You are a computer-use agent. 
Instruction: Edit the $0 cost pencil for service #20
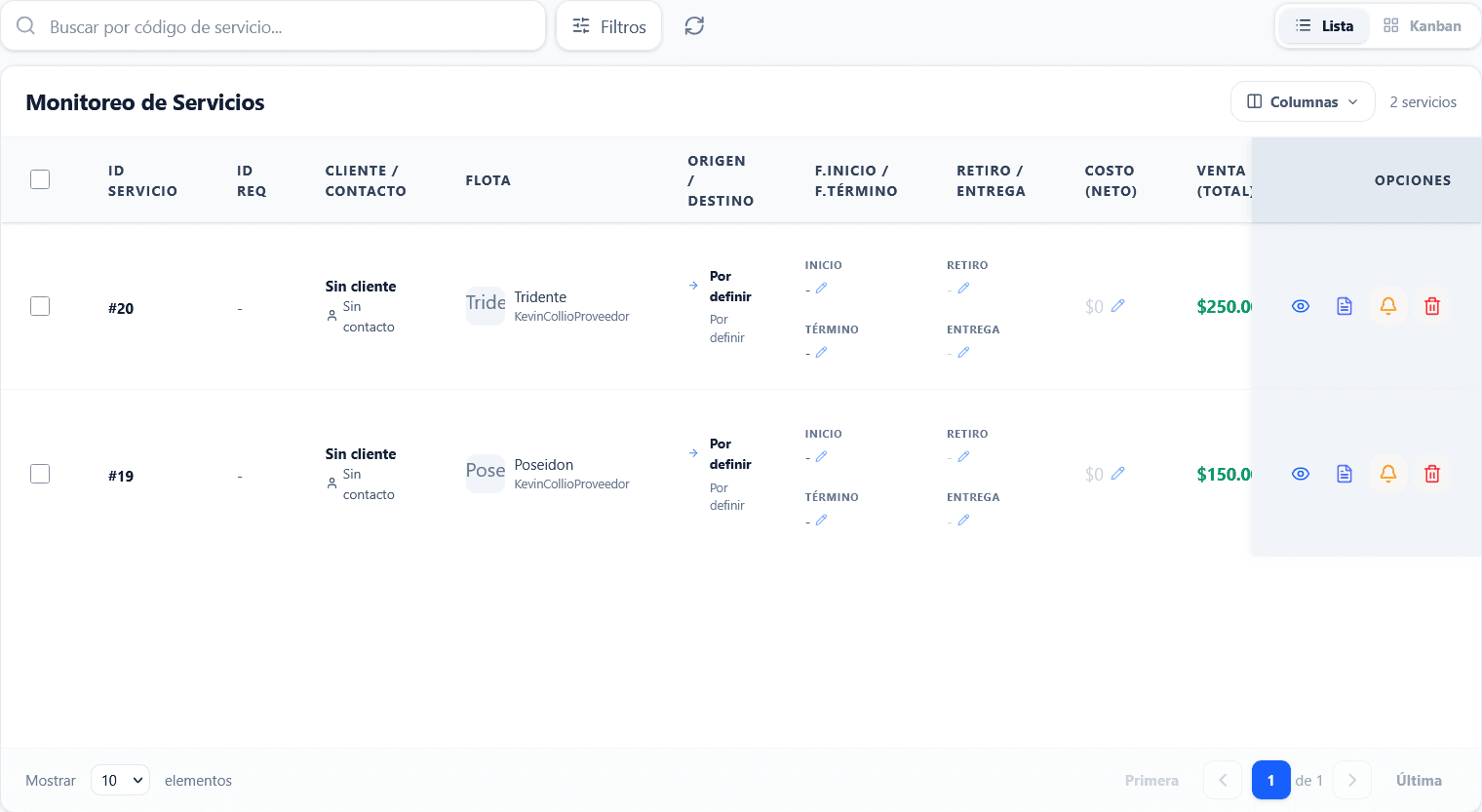[1117, 305]
